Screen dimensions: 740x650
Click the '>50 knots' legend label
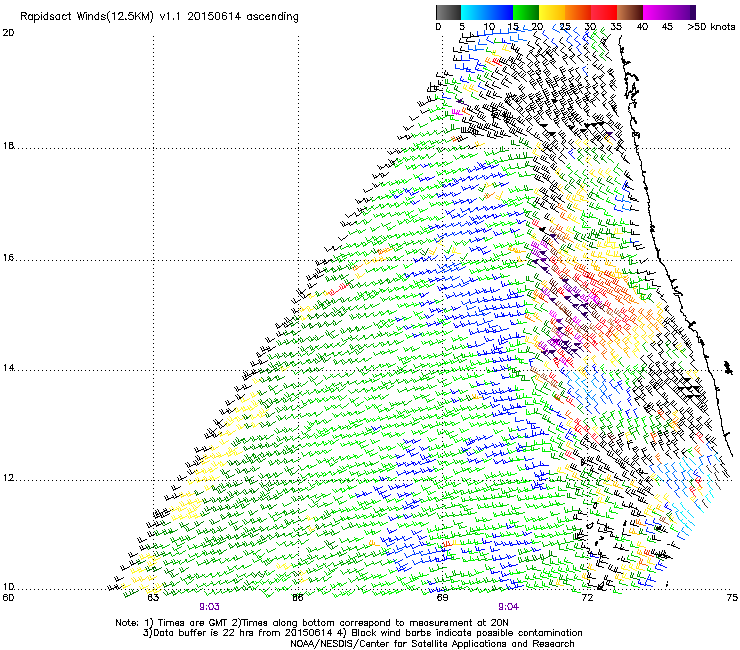(711, 27)
